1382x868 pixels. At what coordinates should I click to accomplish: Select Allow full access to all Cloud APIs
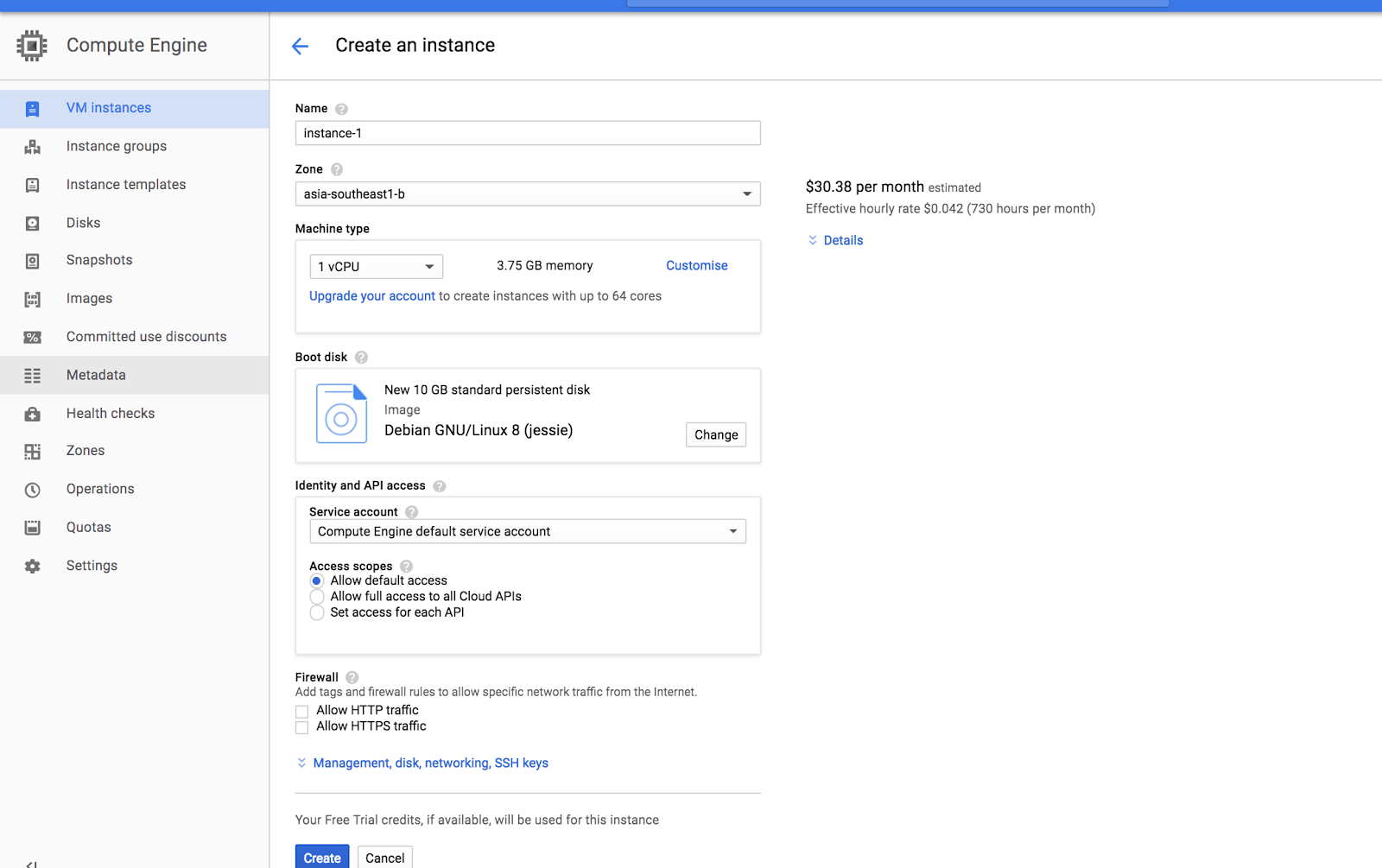tap(317, 597)
